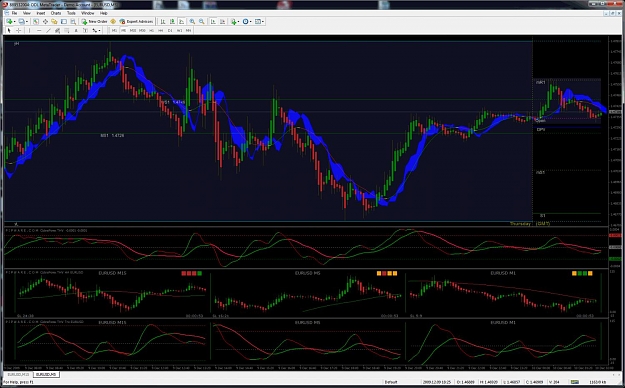The height and width of the screenshot is (388, 625).
Task: Open the Tools menu
Action: [x=71, y=13]
